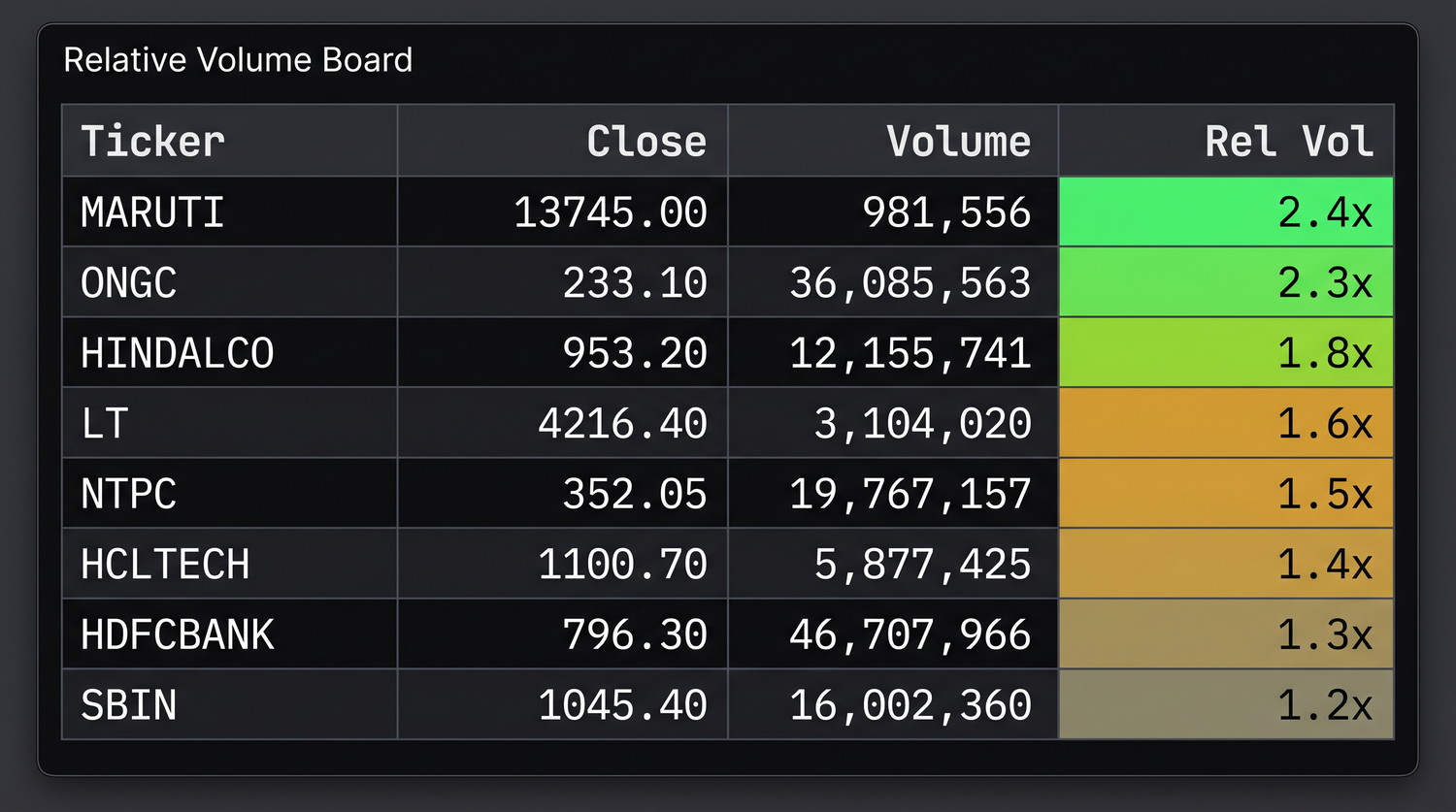1456x812 pixels.
Task: Click the Relative Volume Board title
Action: tap(238, 60)
